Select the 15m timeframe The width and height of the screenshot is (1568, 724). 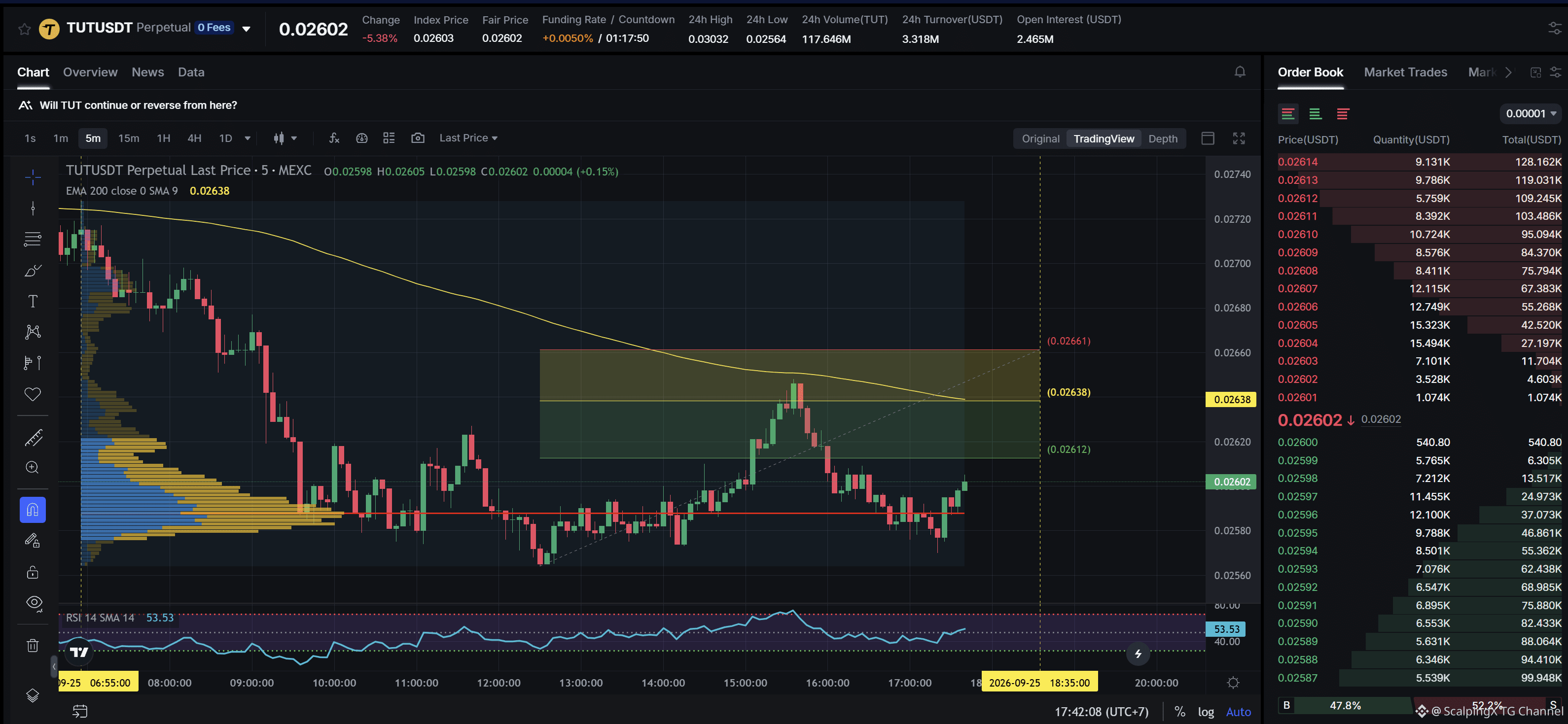pyautogui.click(x=128, y=138)
